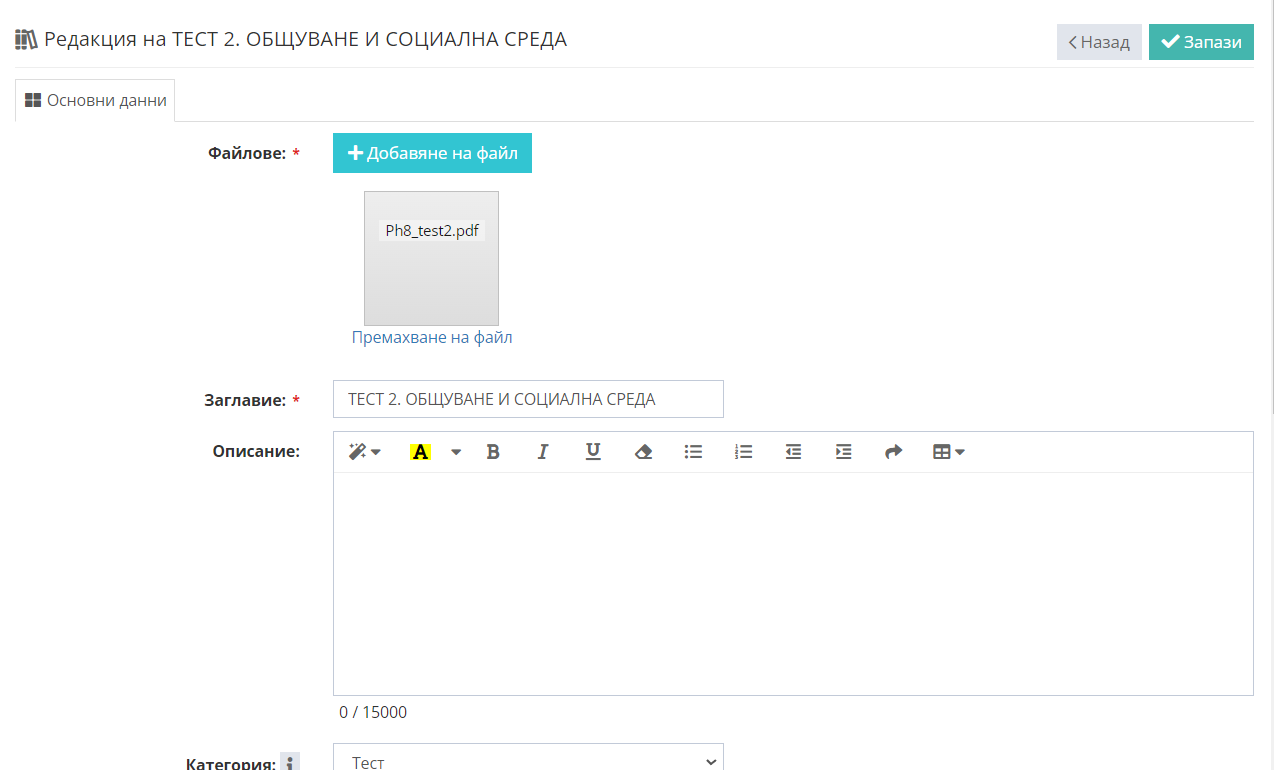Switch to the Основни данни tab
The height and width of the screenshot is (770, 1274).
96,100
